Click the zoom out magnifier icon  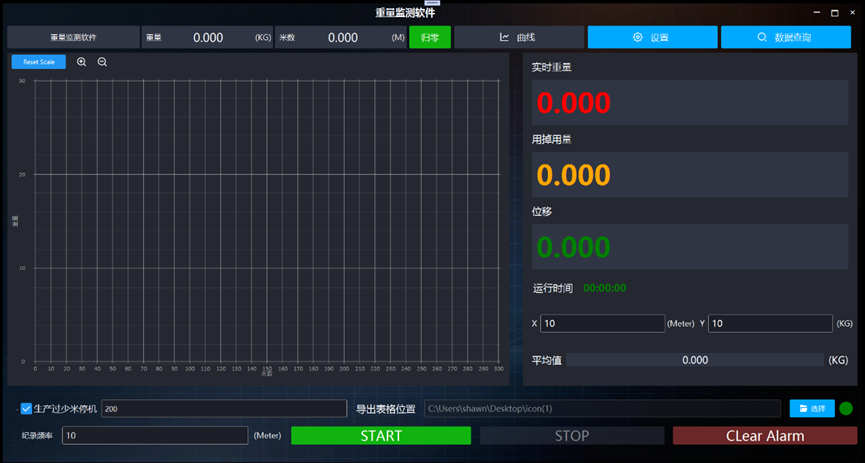102,62
